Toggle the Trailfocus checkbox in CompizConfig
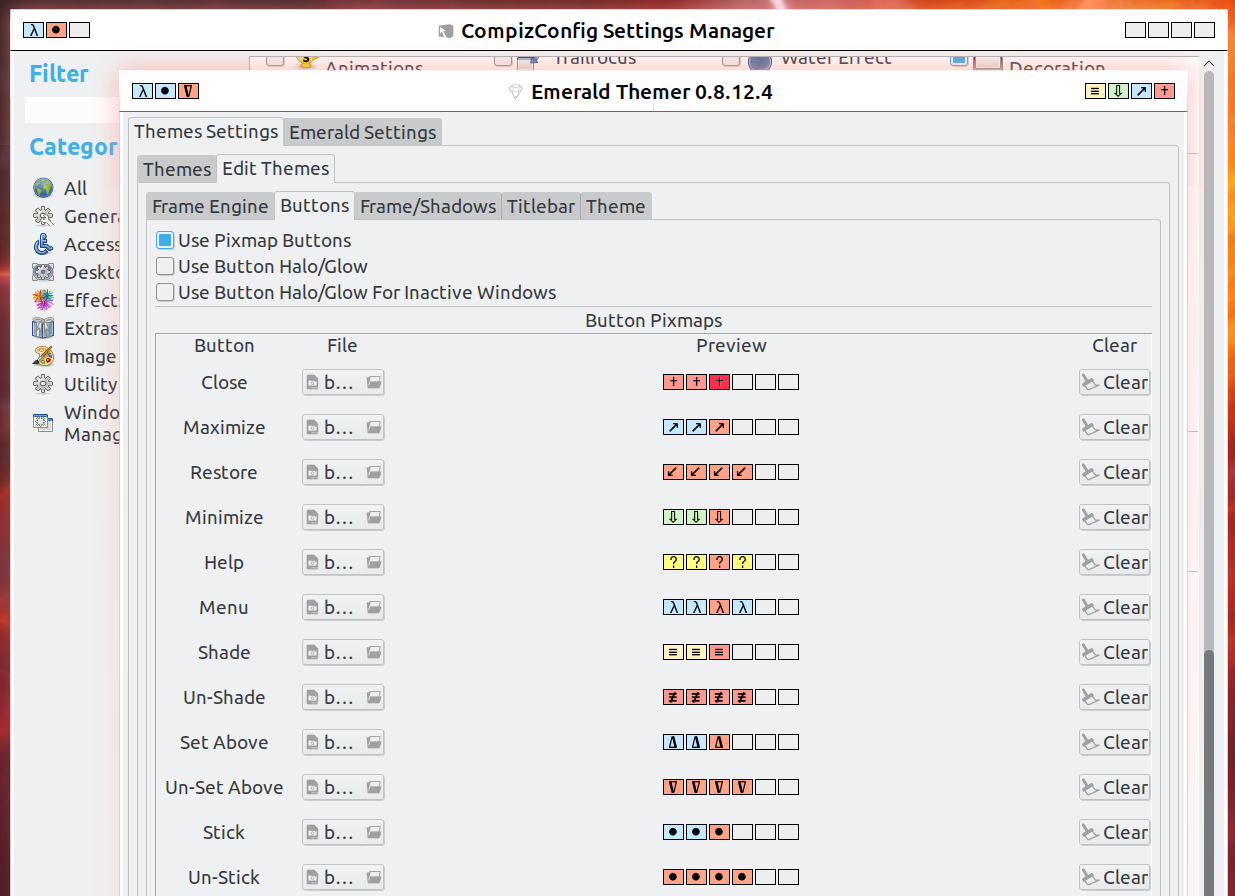The image size is (1235, 896). pos(503,60)
